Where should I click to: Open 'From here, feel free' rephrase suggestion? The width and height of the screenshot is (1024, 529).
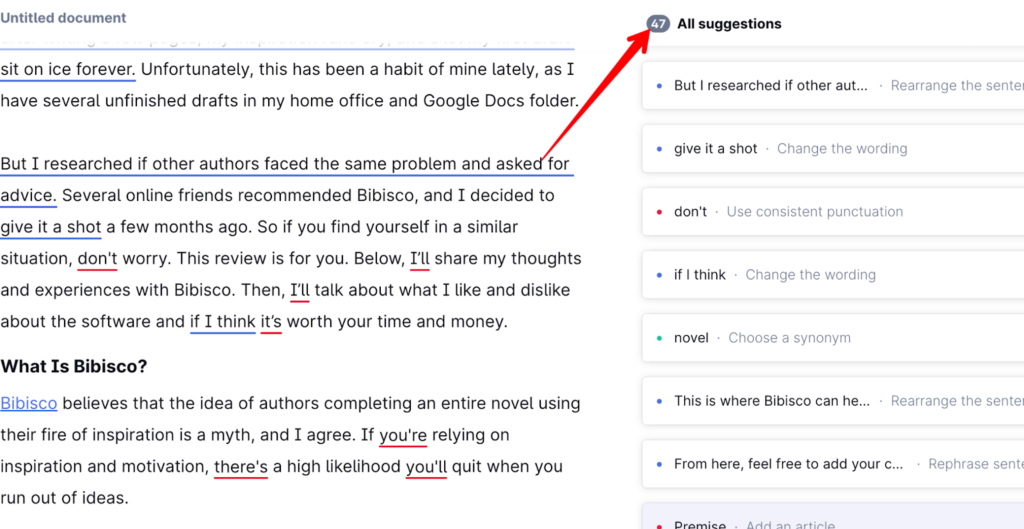tap(830, 464)
